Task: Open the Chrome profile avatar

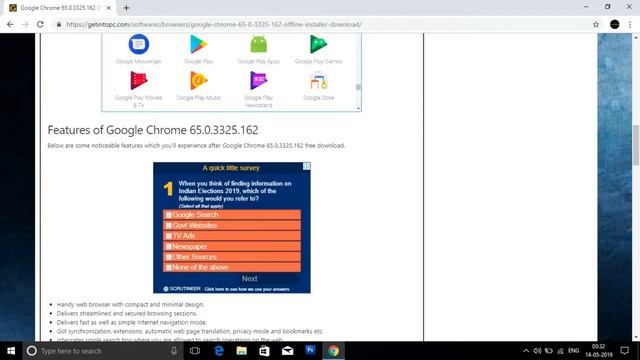Action: click(x=615, y=24)
